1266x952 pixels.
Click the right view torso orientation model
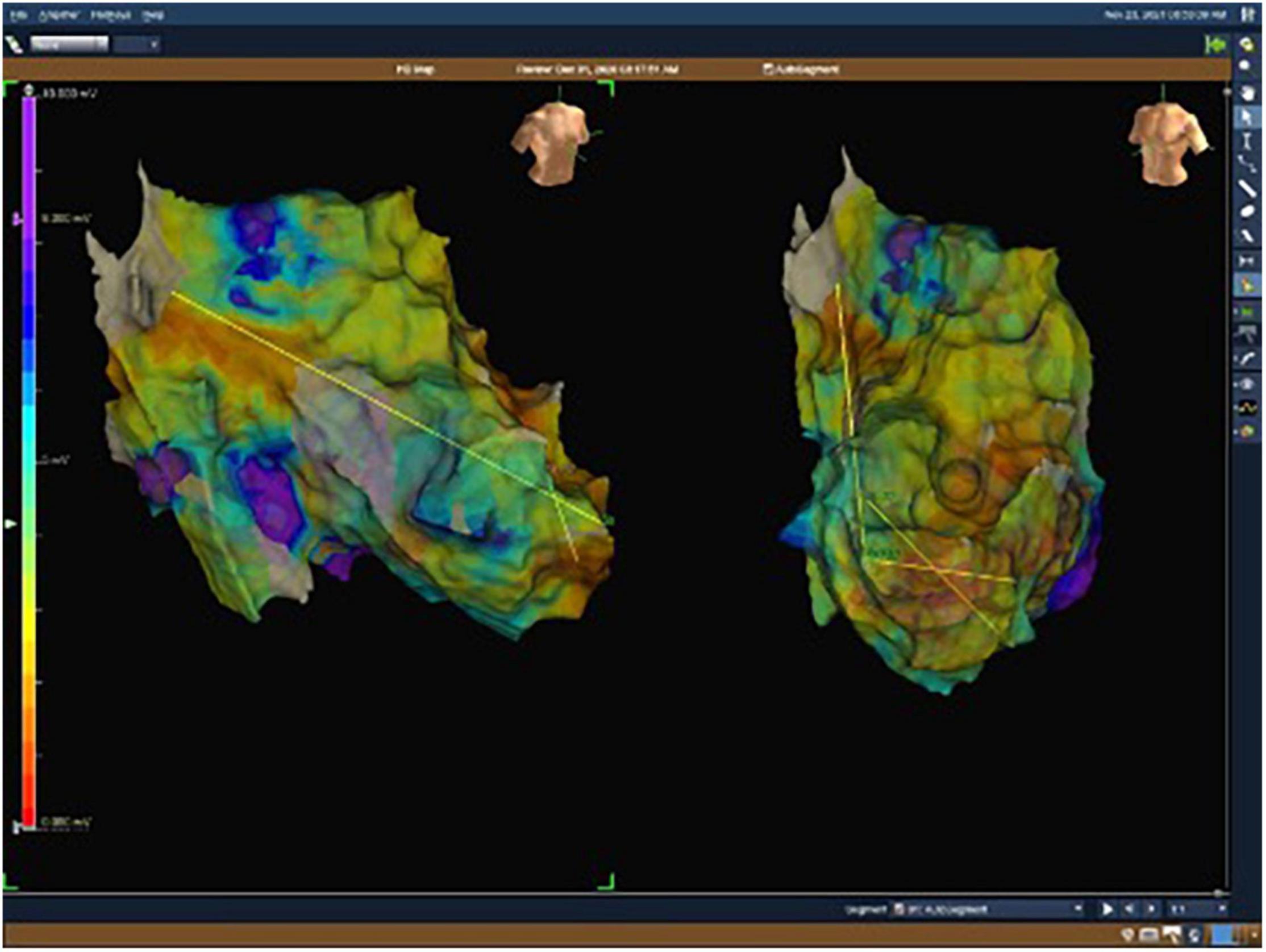(x=1168, y=144)
